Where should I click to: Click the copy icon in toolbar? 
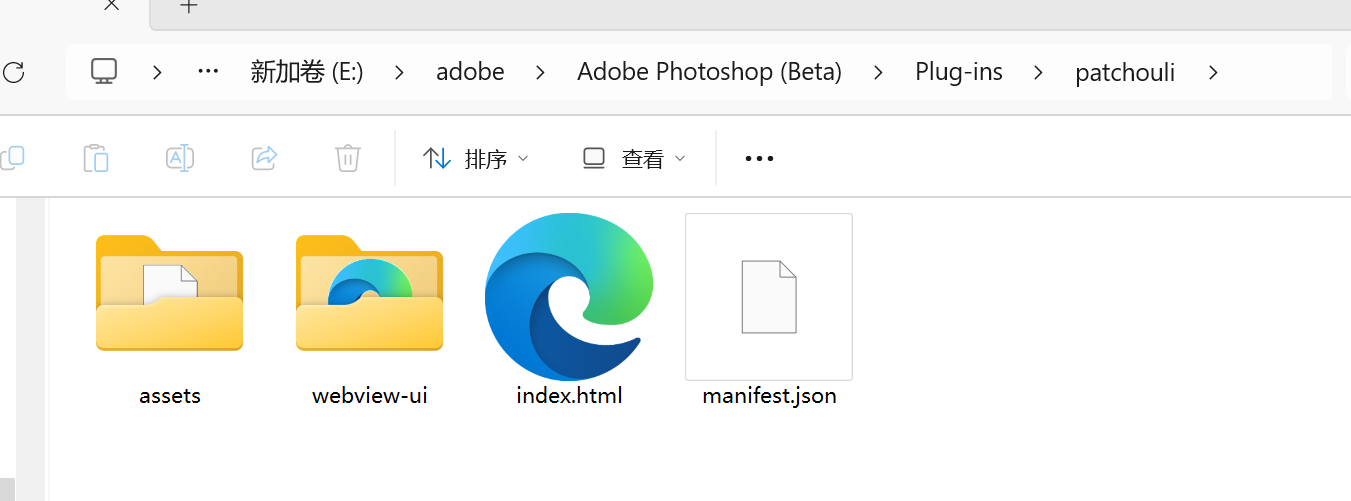[12, 158]
